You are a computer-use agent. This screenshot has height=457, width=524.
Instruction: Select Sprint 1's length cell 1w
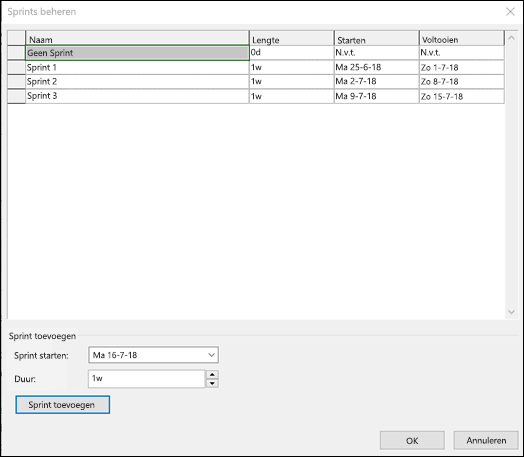292,67
